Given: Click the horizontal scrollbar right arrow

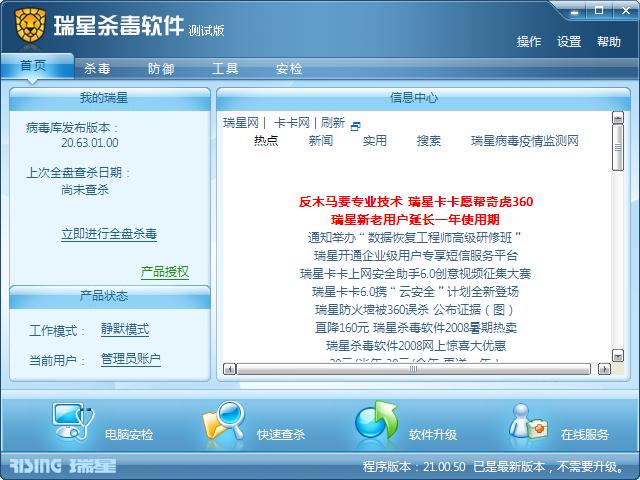Looking at the screenshot, I should 604,369.
